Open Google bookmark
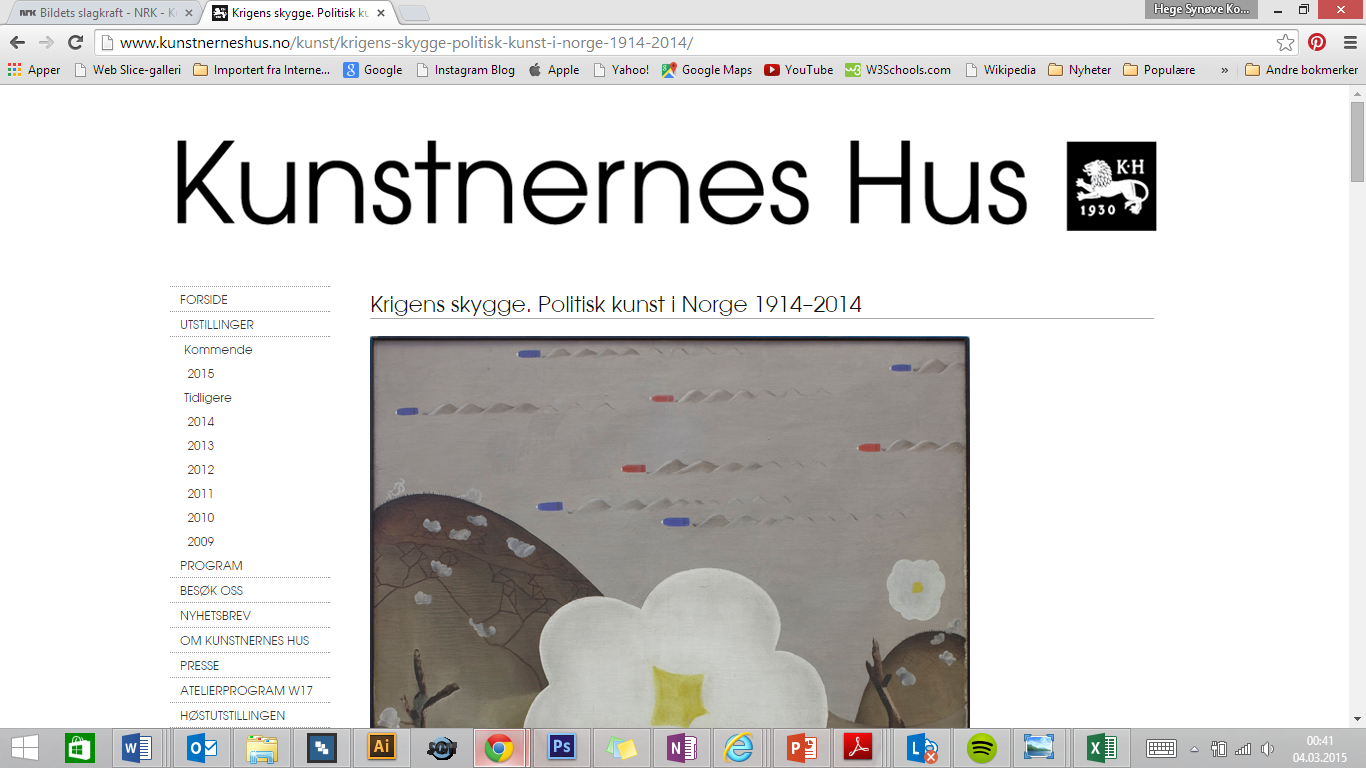This screenshot has width=1366, height=768. tap(373, 70)
